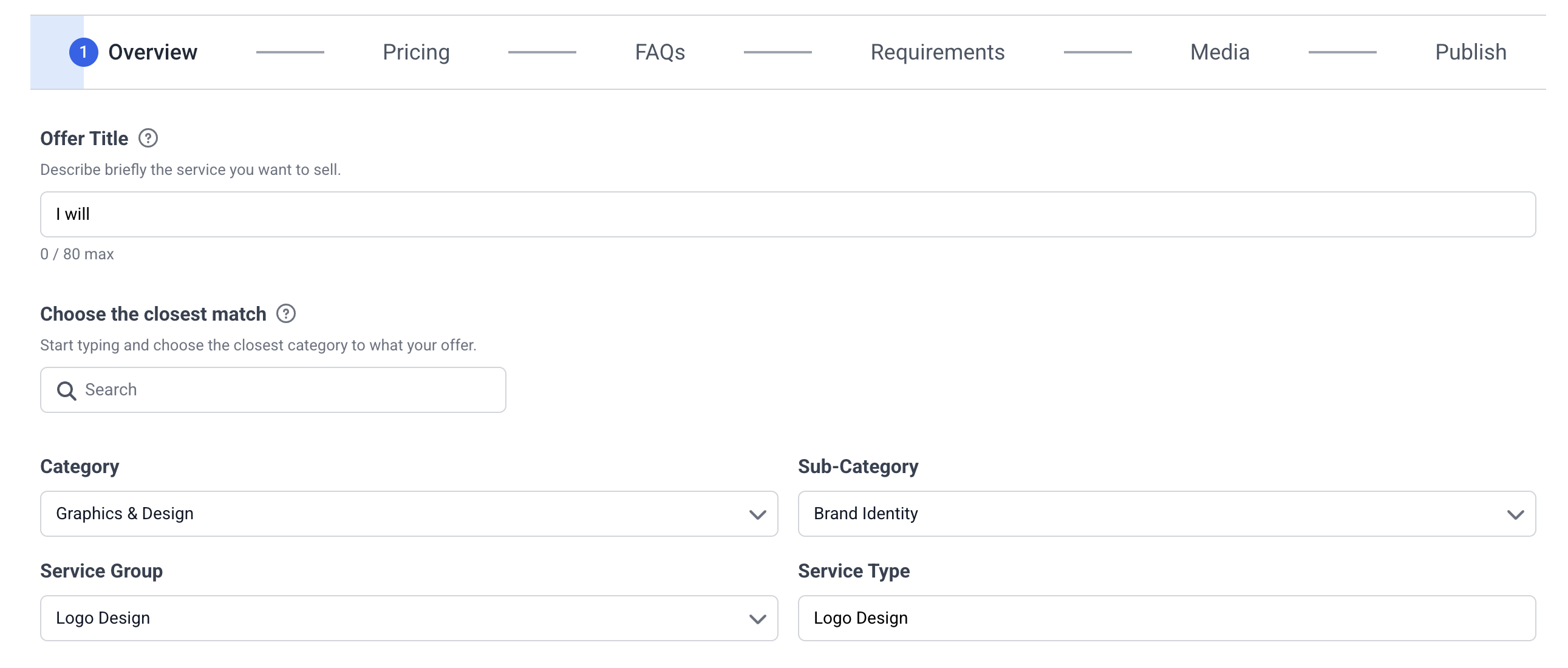
Task: Click the search magnifier icon
Action: [x=66, y=390]
